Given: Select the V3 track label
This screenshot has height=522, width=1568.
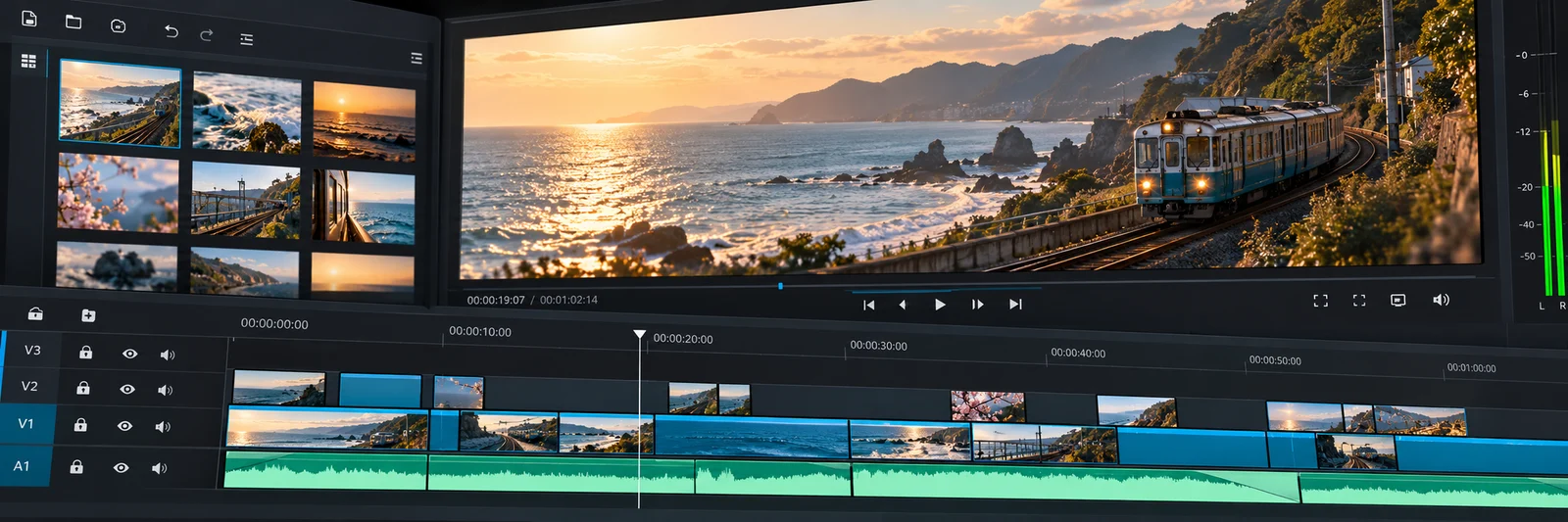Looking at the screenshot, I should (x=32, y=350).
